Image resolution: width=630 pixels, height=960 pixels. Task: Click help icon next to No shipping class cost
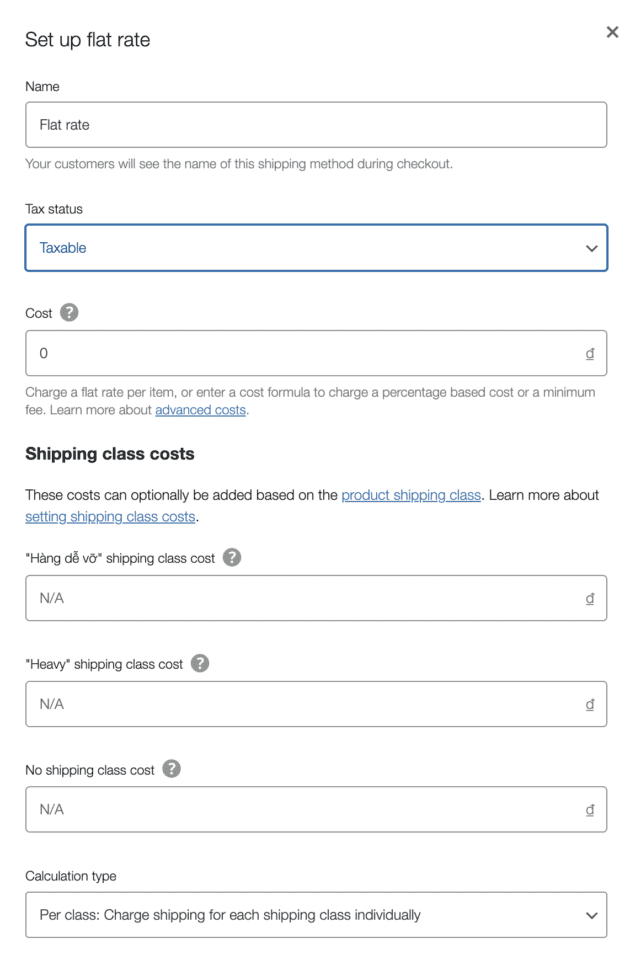coord(172,769)
